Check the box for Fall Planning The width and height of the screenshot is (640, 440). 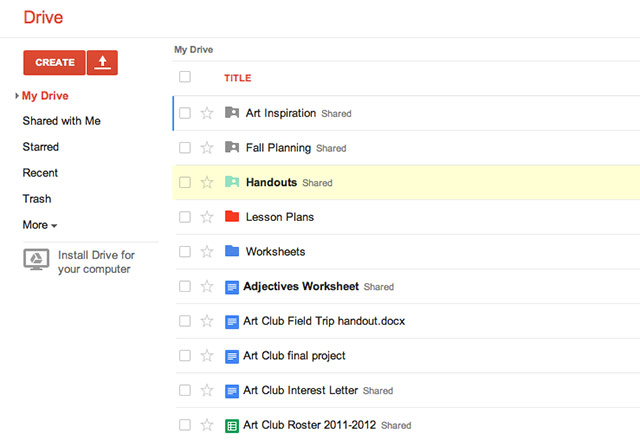click(185, 148)
